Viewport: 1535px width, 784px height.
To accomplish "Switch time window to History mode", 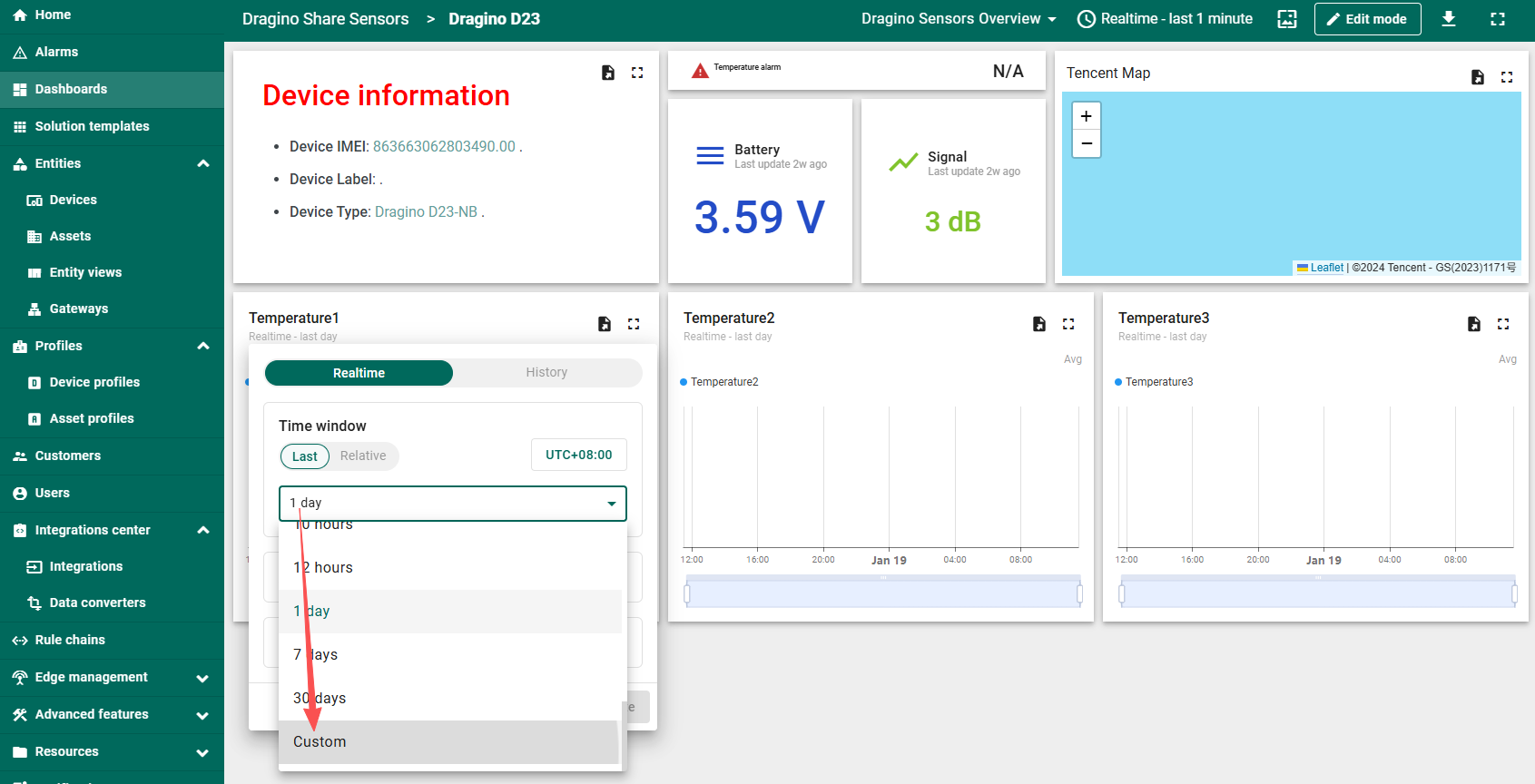I will tap(546, 373).
